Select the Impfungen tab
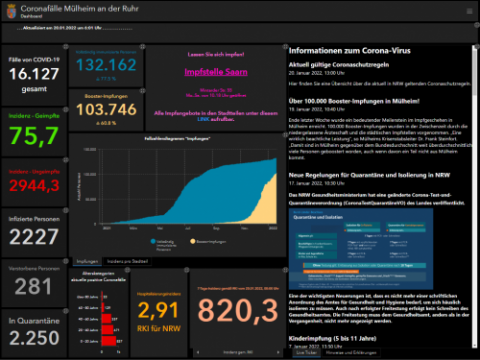 point(87,261)
